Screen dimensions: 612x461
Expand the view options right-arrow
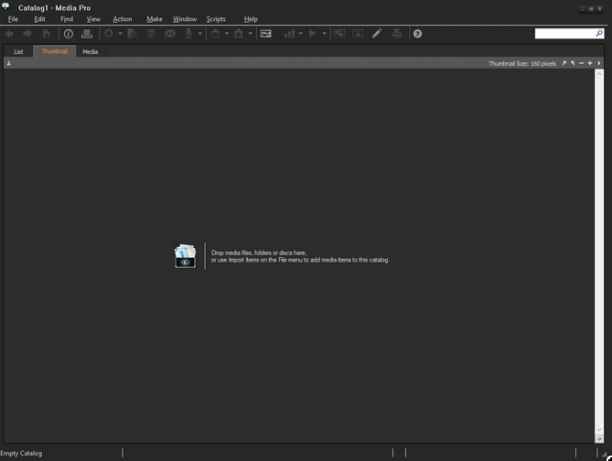[599, 63]
